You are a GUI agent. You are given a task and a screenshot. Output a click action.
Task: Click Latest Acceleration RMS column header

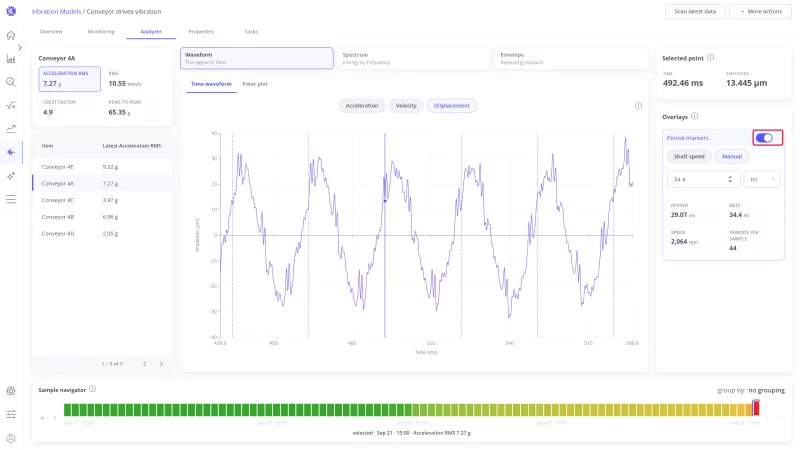(x=132, y=146)
